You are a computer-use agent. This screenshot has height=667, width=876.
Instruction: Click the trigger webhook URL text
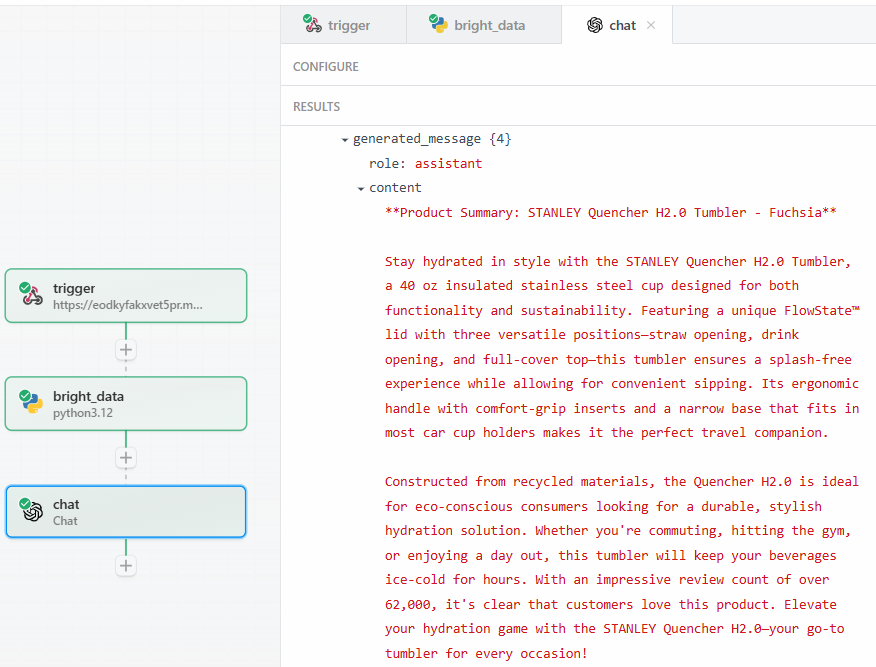[x=128, y=305]
